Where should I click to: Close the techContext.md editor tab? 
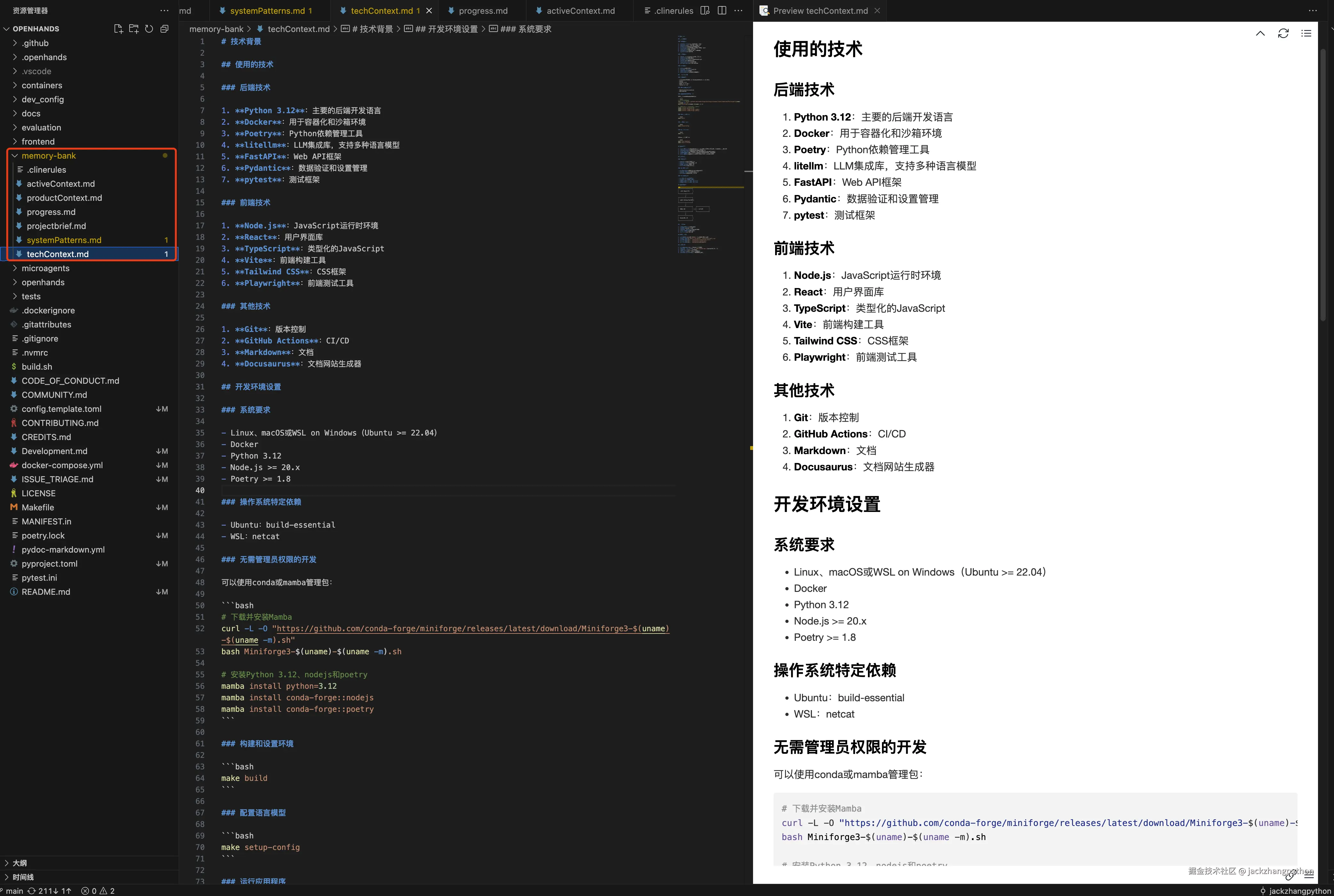pyautogui.click(x=429, y=11)
